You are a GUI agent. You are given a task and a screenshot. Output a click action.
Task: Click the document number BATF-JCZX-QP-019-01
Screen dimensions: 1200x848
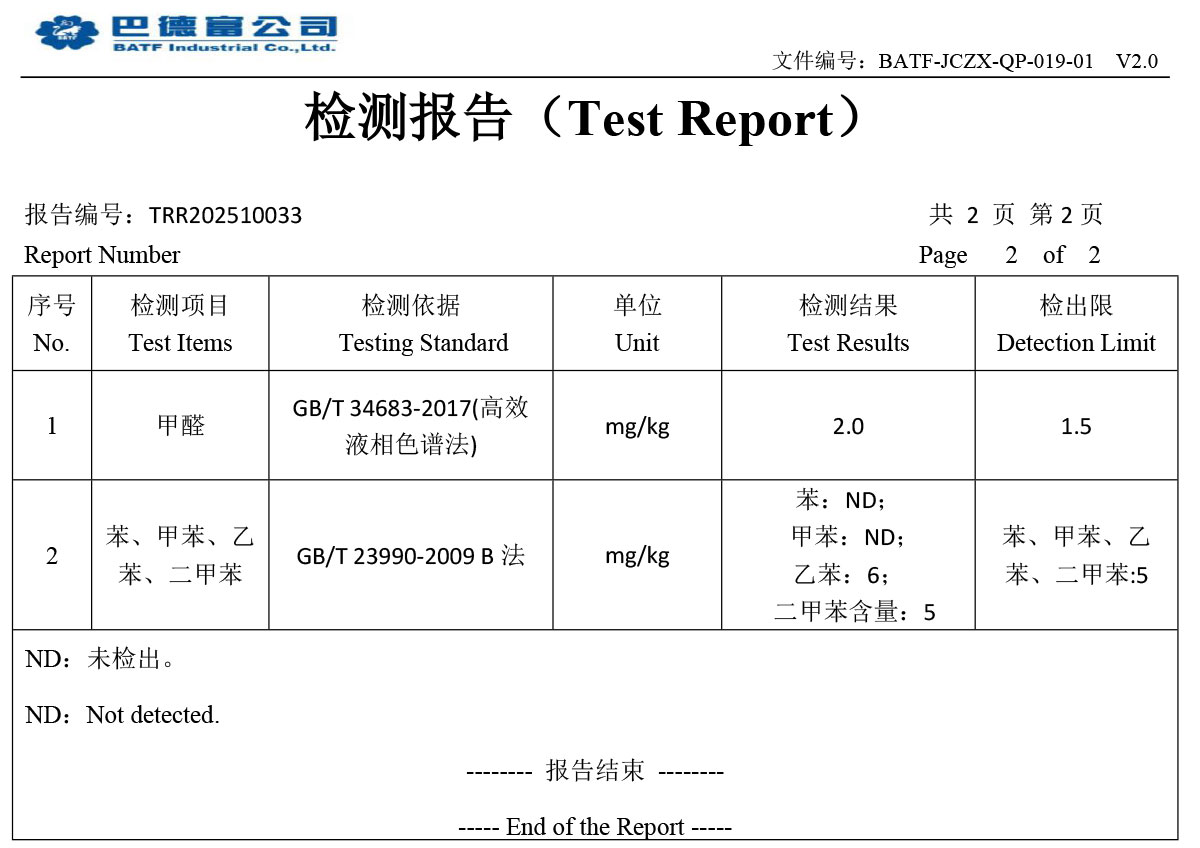pos(985,61)
